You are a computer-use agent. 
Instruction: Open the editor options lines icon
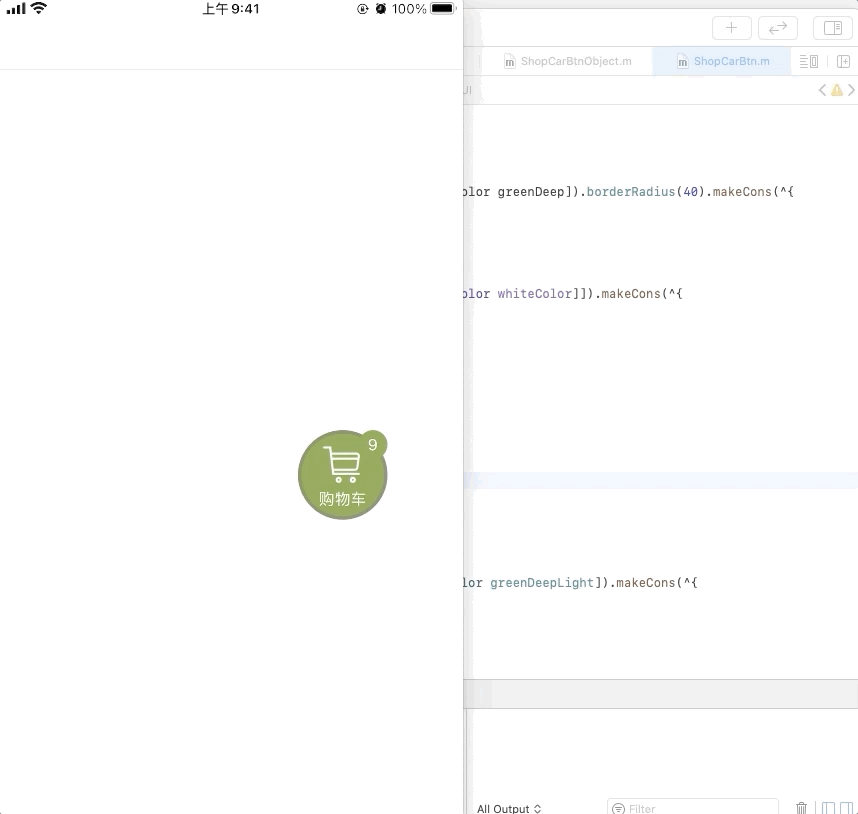click(x=809, y=61)
